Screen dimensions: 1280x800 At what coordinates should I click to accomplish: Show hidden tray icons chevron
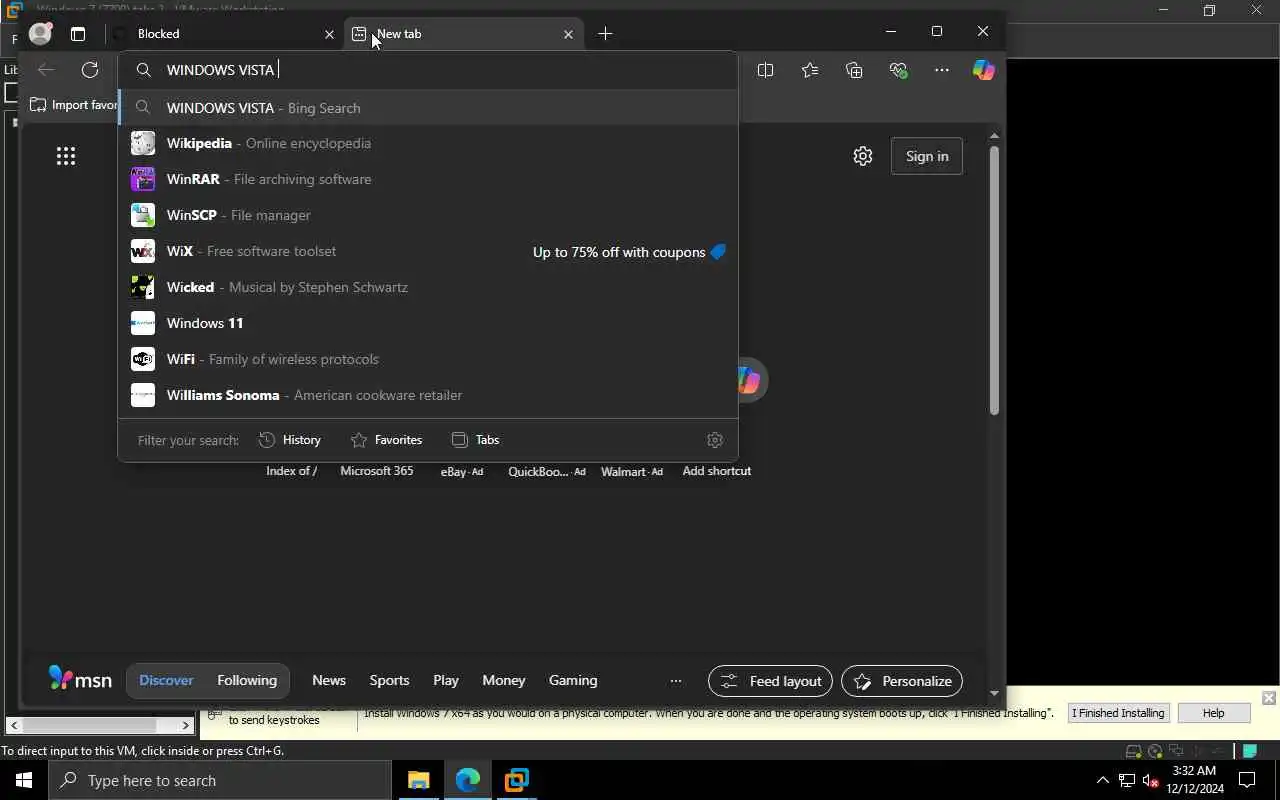click(x=1103, y=781)
